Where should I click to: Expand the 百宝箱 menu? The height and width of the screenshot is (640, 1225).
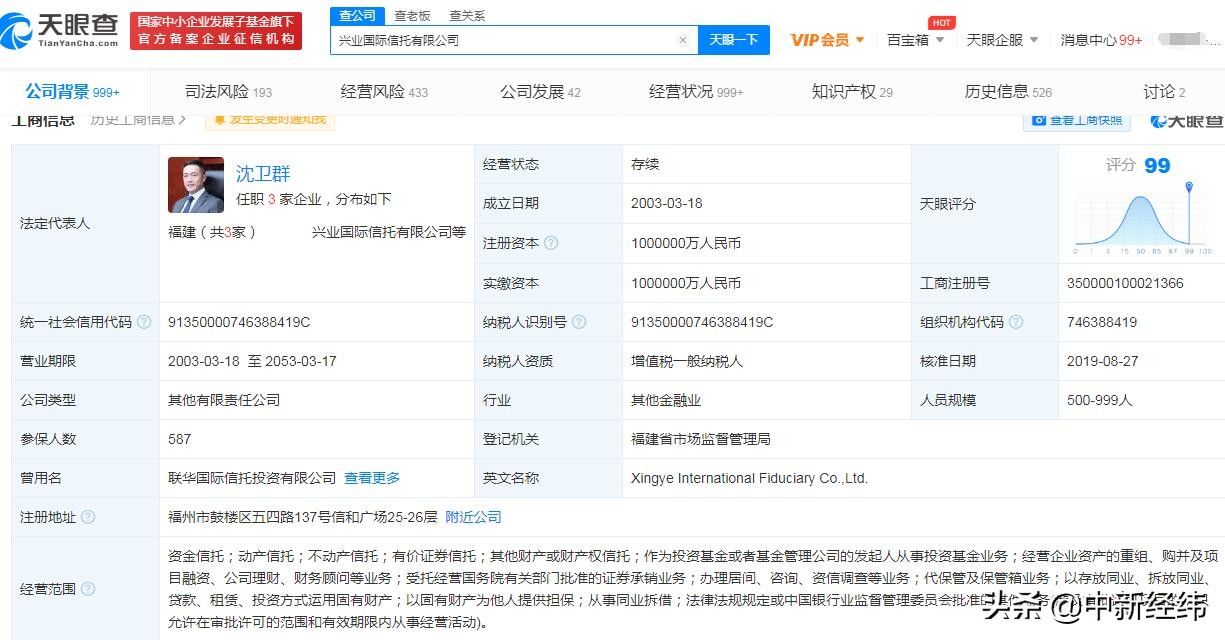(915, 40)
